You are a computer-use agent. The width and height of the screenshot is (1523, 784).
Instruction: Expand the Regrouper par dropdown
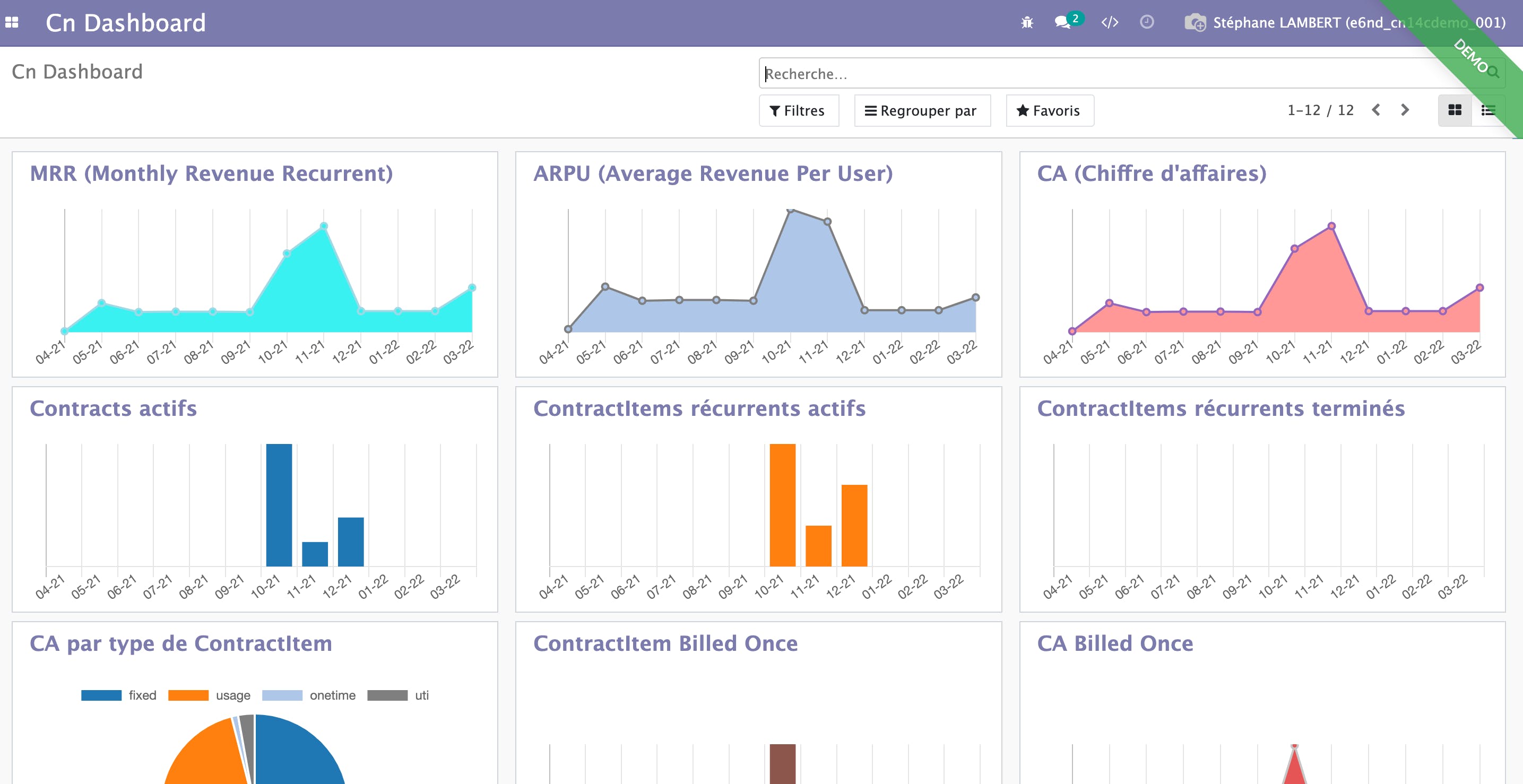[922, 110]
